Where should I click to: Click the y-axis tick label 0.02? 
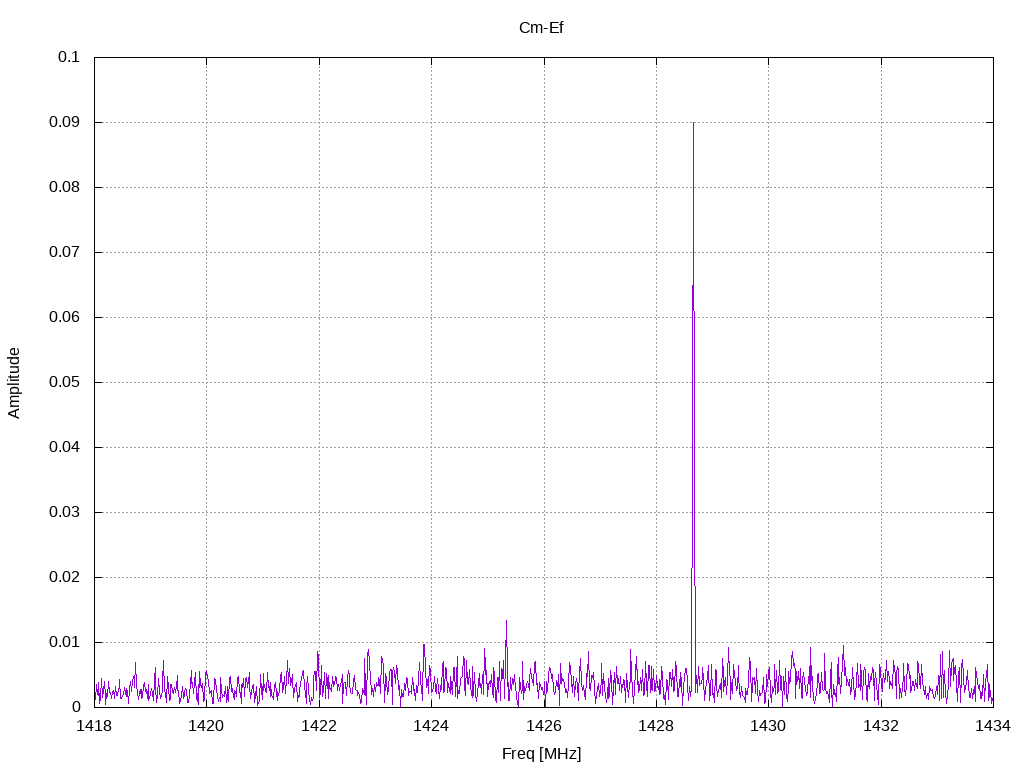64,577
